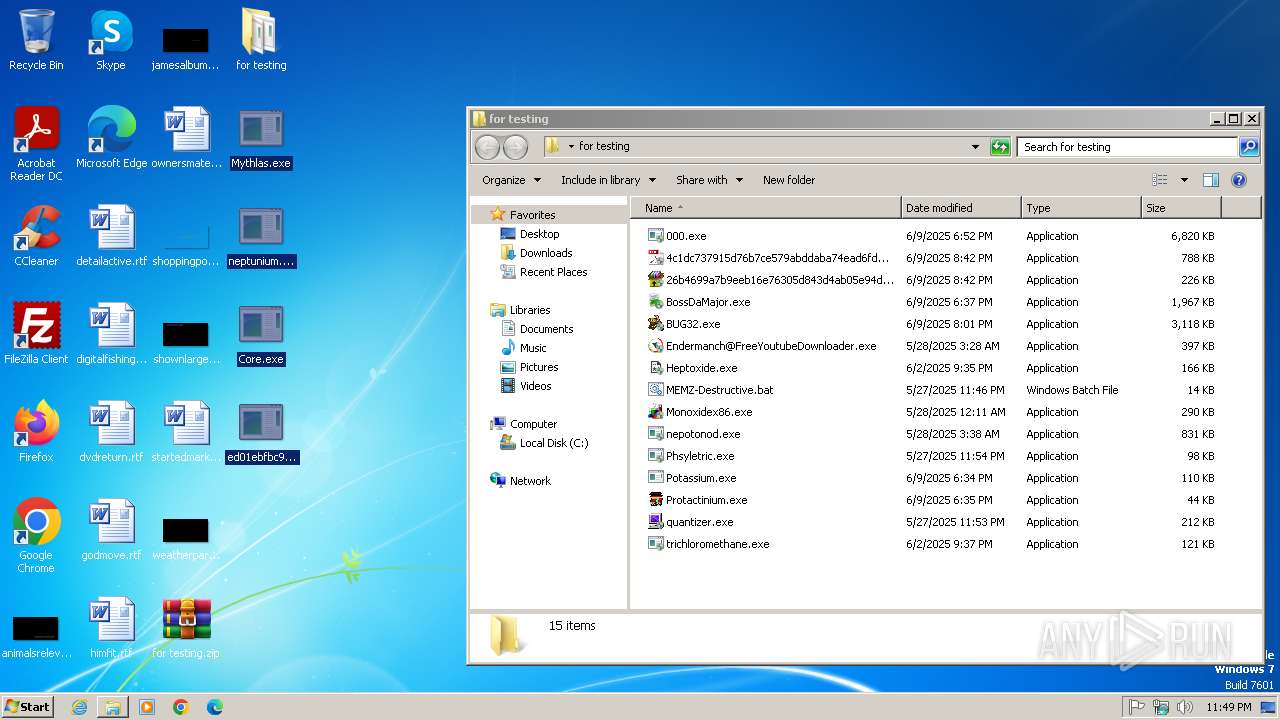Open Internet Explorer from taskbar
The height and width of the screenshot is (720, 1280).
[x=79, y=707]
